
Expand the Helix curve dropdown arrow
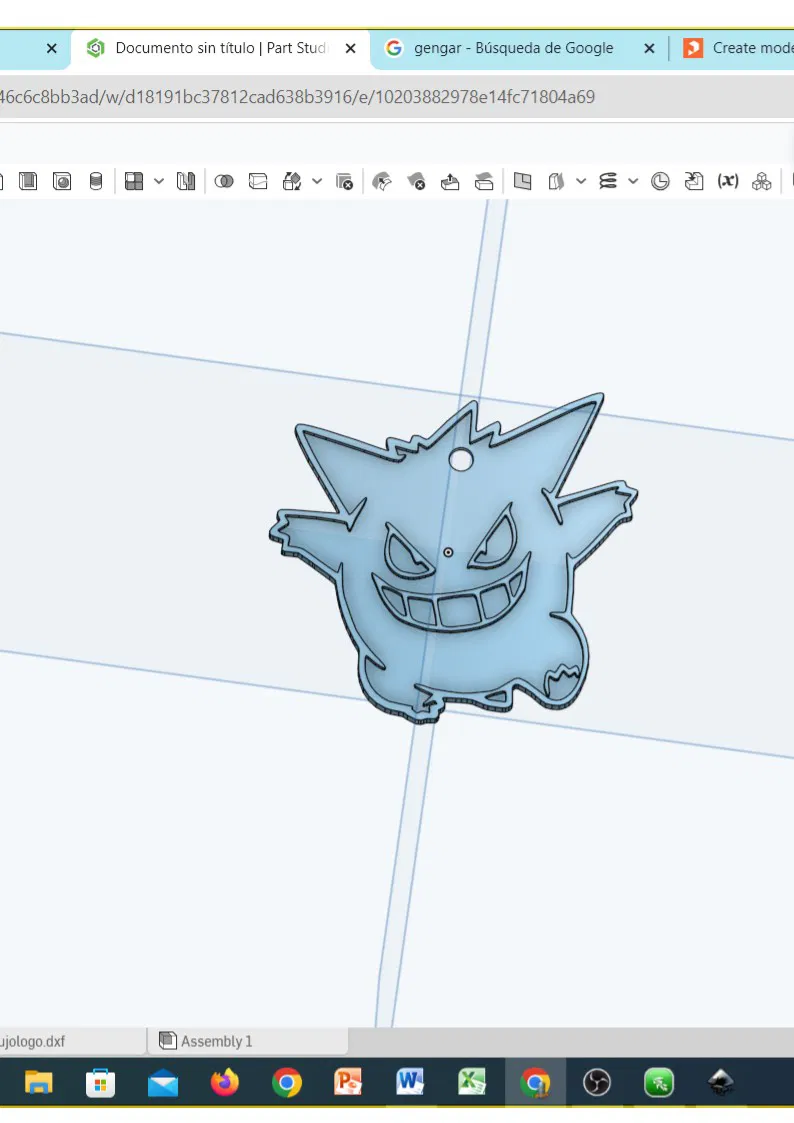(633, 181)
